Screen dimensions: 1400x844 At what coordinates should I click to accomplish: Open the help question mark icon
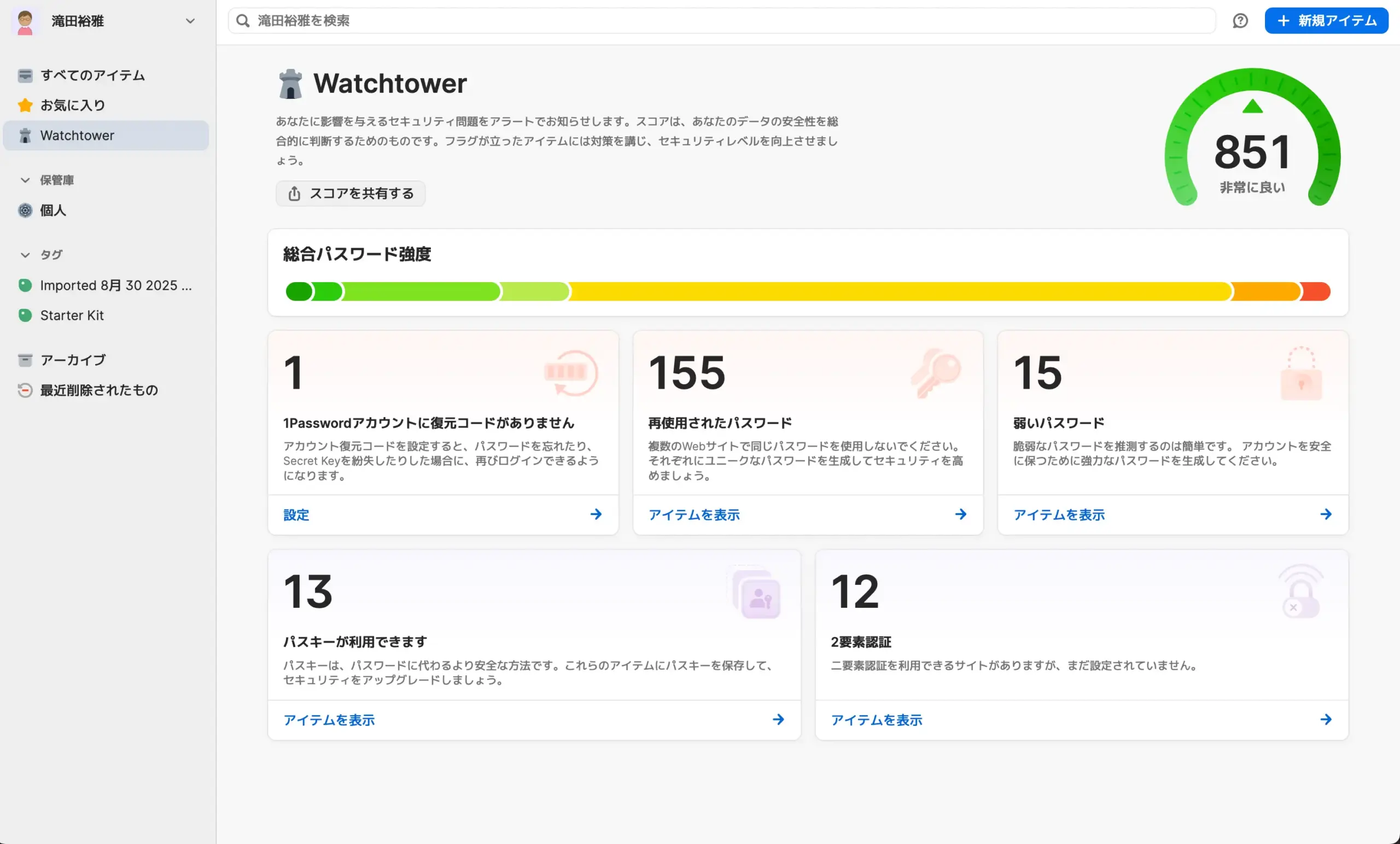click(1240, 21)
